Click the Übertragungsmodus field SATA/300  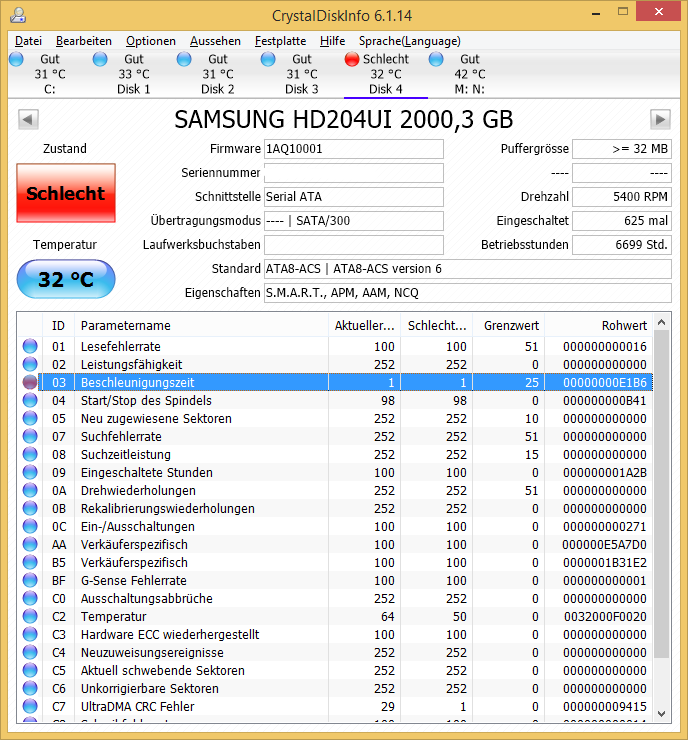point(353,221)
